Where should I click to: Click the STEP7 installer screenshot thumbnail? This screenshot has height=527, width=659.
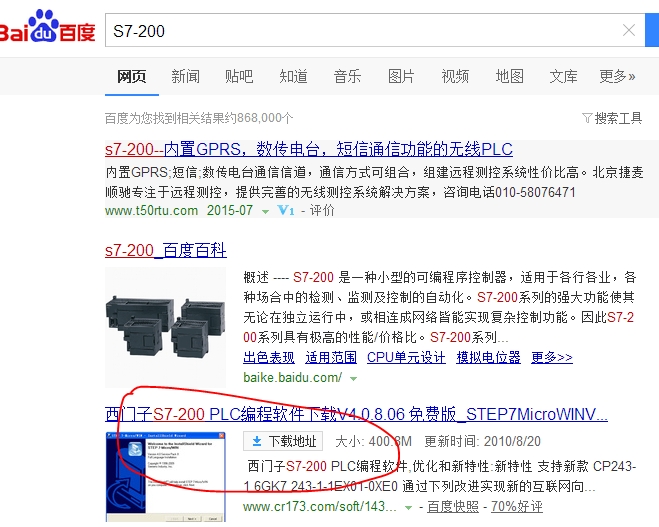coord(166,477)
